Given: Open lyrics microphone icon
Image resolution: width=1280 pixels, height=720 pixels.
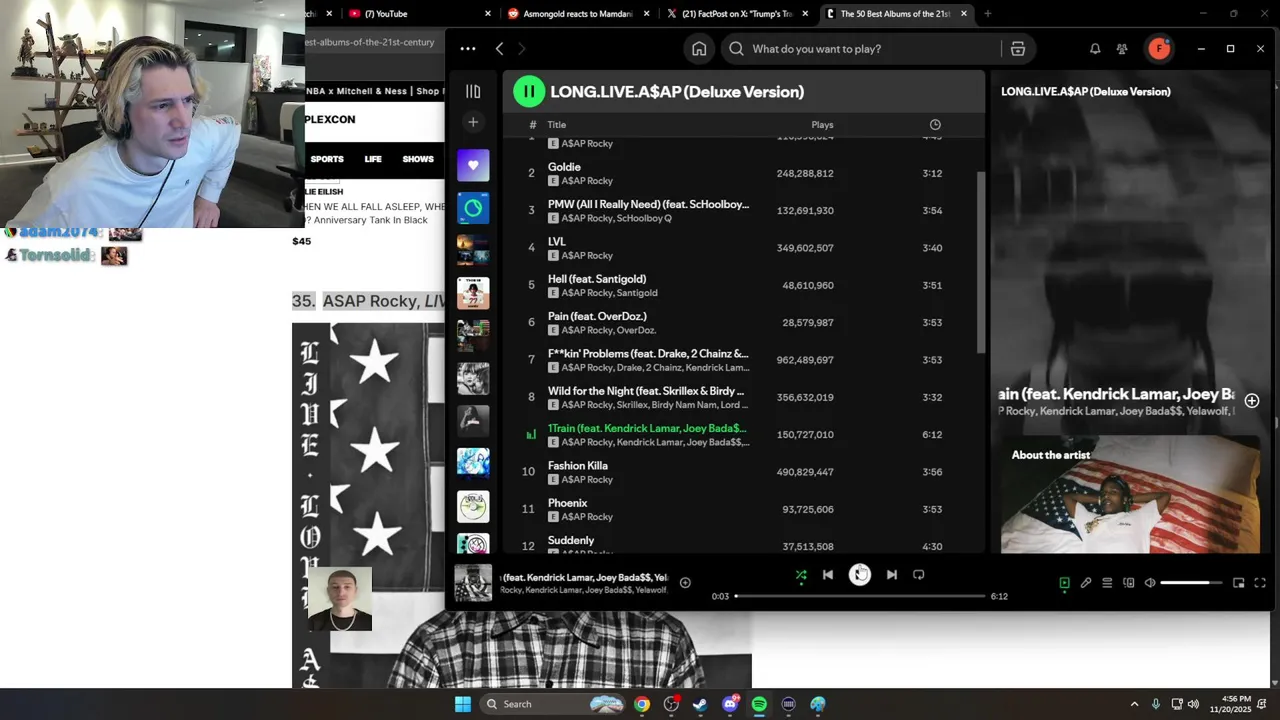Looking at the screenshot, I should click(x=1086, y=583).
